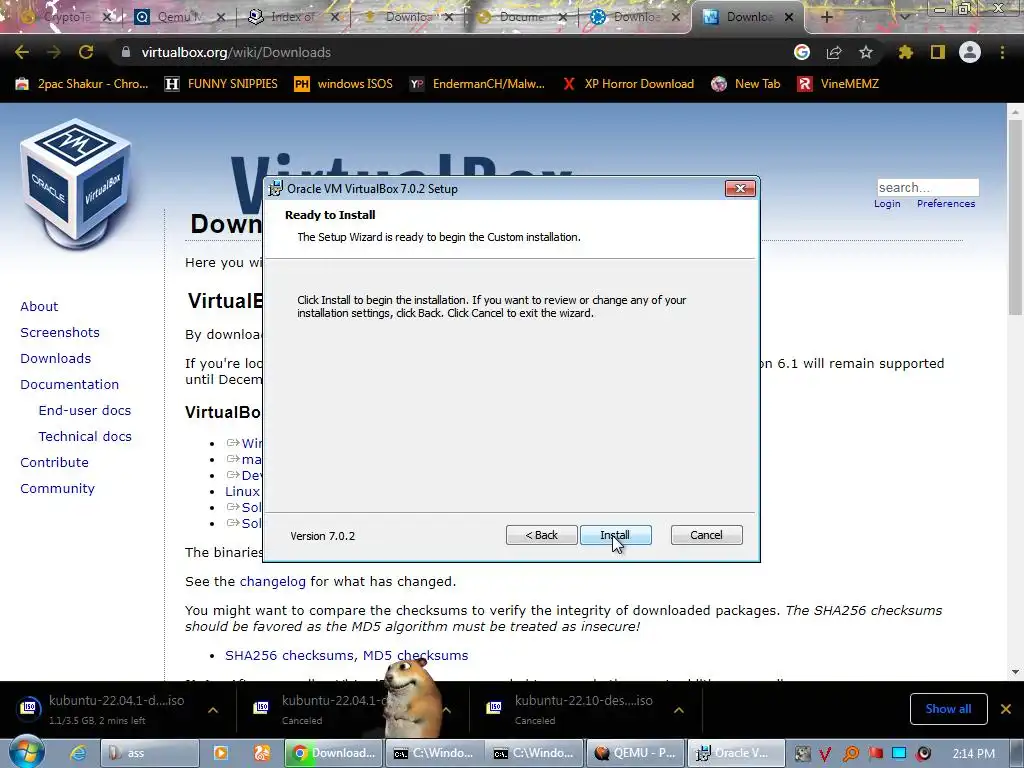Click the clock showing 2:14 PM
Viewport: 1024px width, 768px height.
(974, 753)
